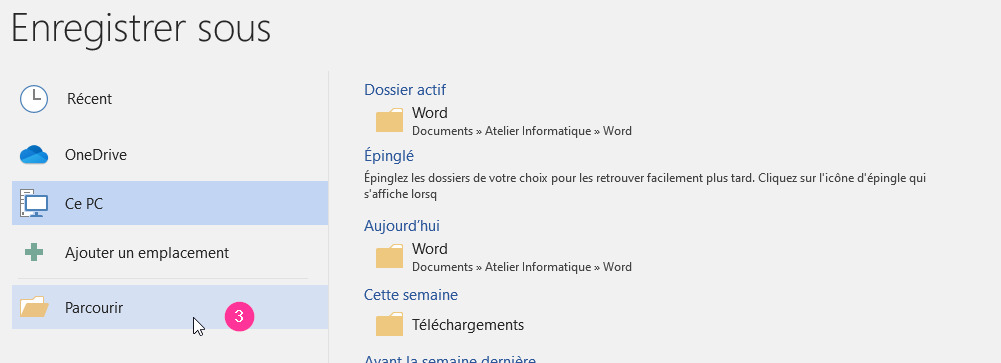Select Récent in the location list
This screenshot has width=1001, height=363.
(170, 99)
